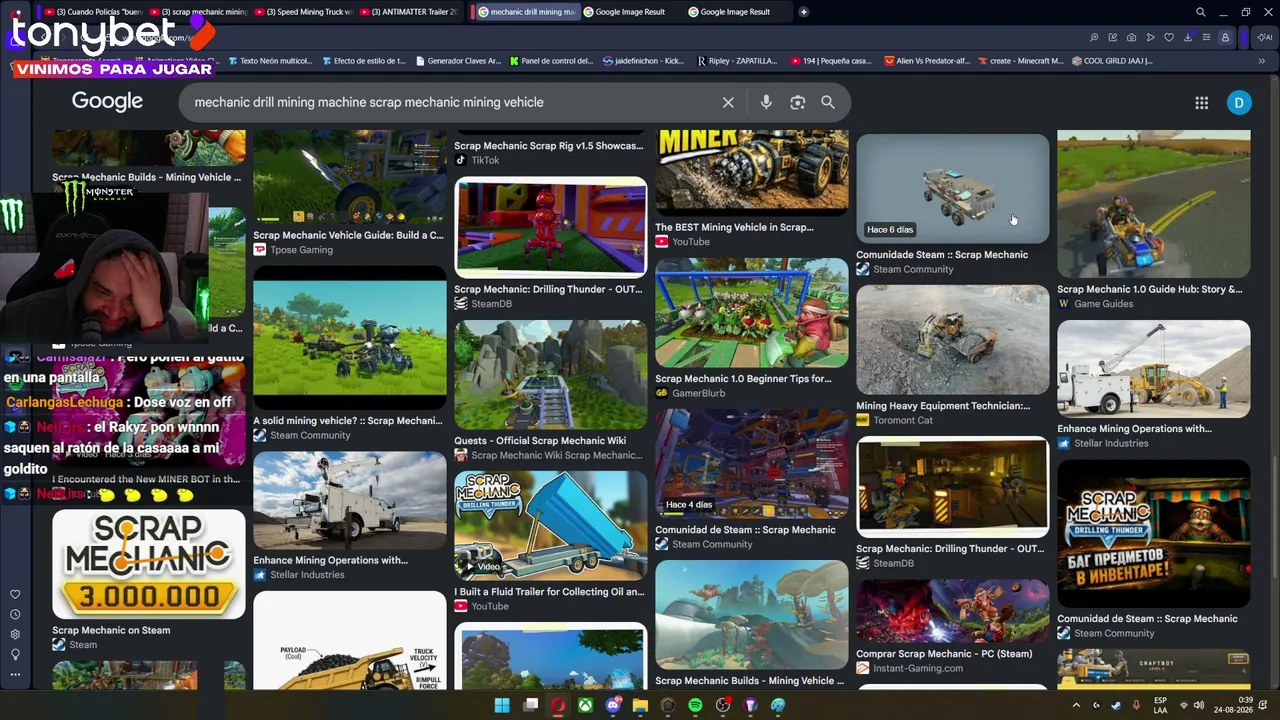Start voice search with the microphone icon
This screenshot has width=1280, height=720.
point(766,102)
